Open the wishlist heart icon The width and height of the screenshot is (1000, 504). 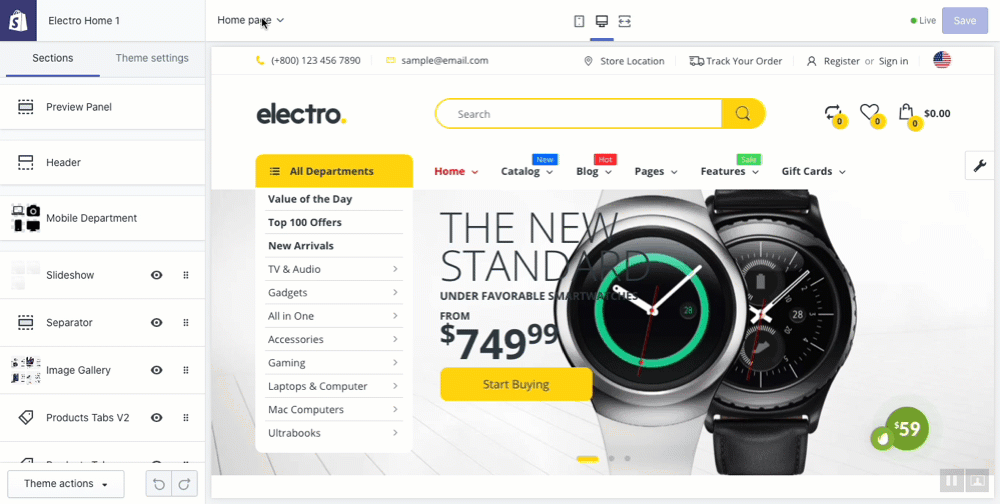(x=869, y=112)
